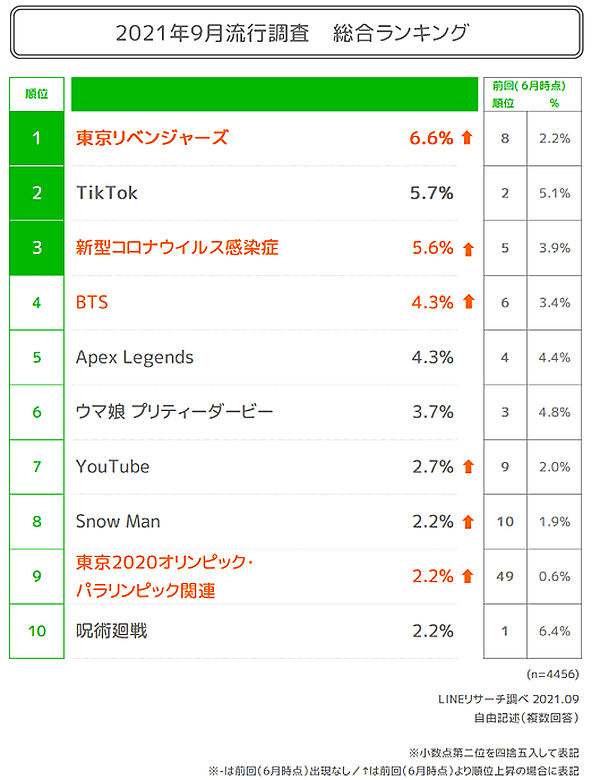Click the green rank 1 badge

(37, 138)
